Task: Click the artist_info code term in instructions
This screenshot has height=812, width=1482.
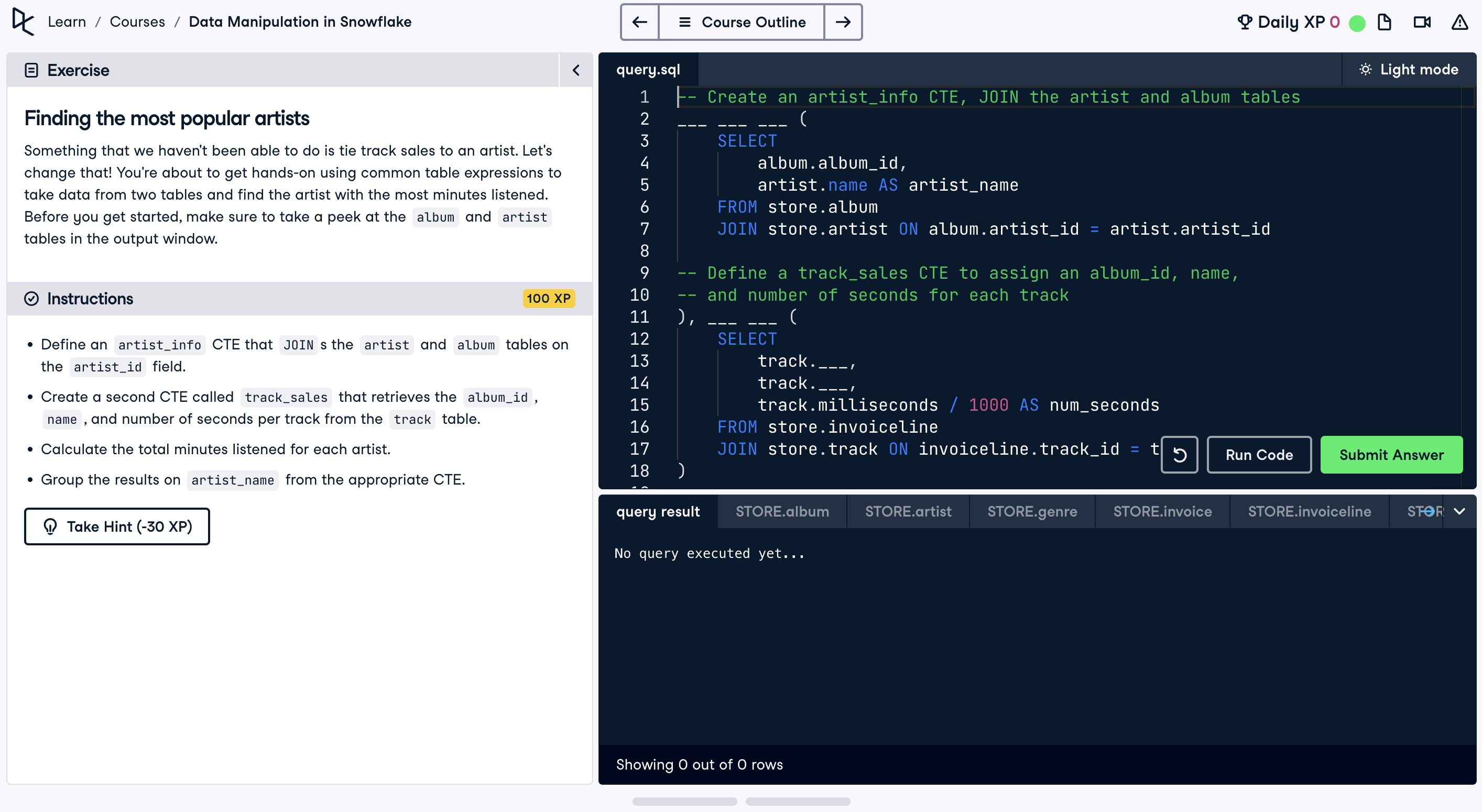Action: (x=159, y=345)
